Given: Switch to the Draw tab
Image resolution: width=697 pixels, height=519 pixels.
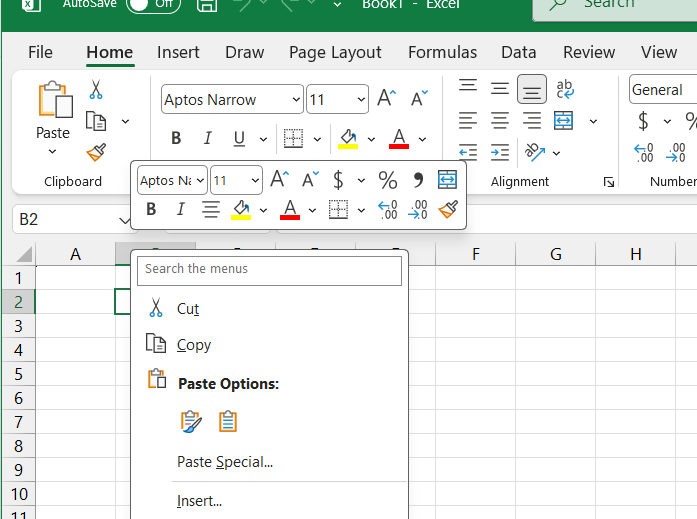Looking at the screenshot, I should click(244, 52).
